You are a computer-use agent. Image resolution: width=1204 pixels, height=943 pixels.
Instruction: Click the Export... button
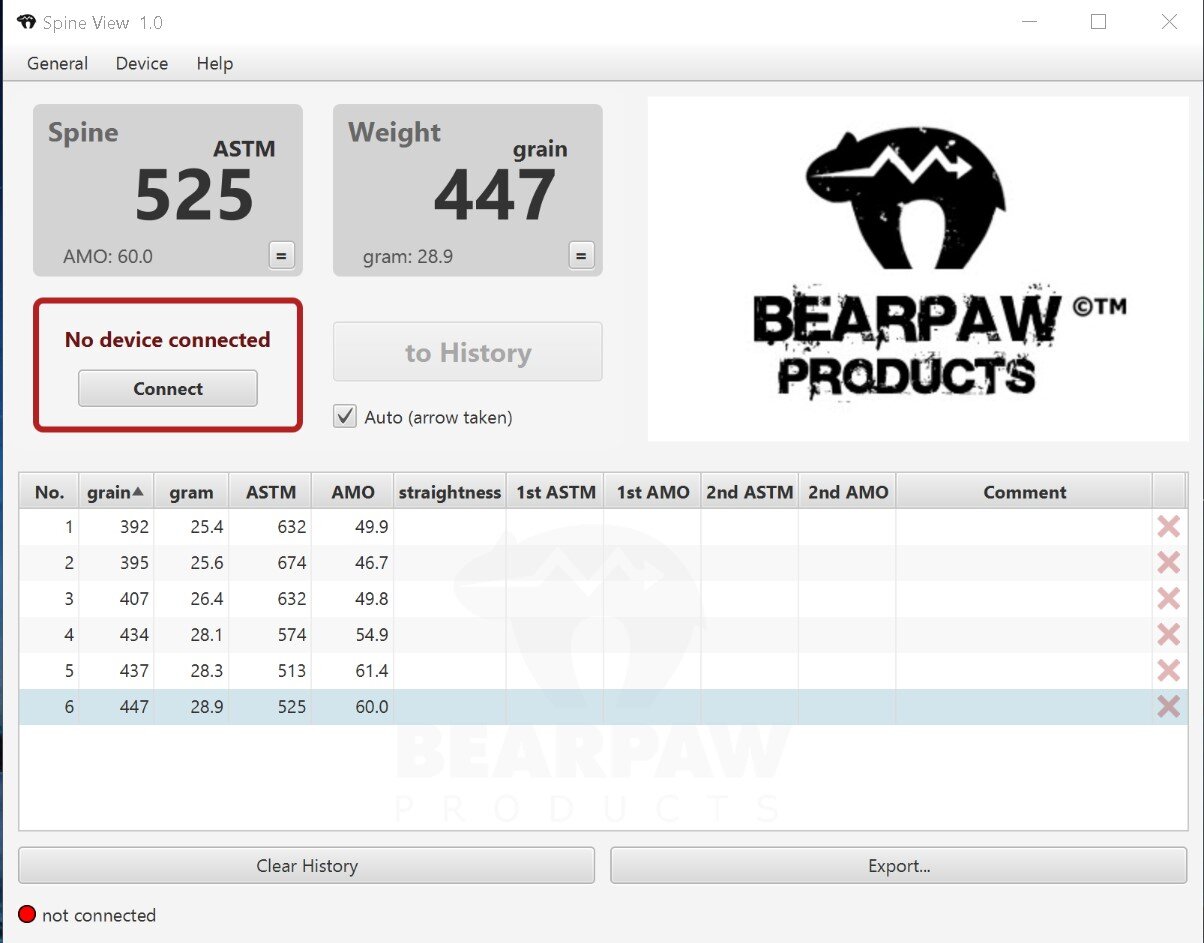click(899, 866)
